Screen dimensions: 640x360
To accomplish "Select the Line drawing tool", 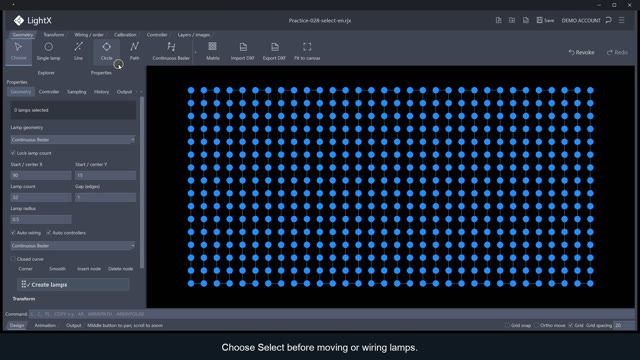I will click(78, 51).
